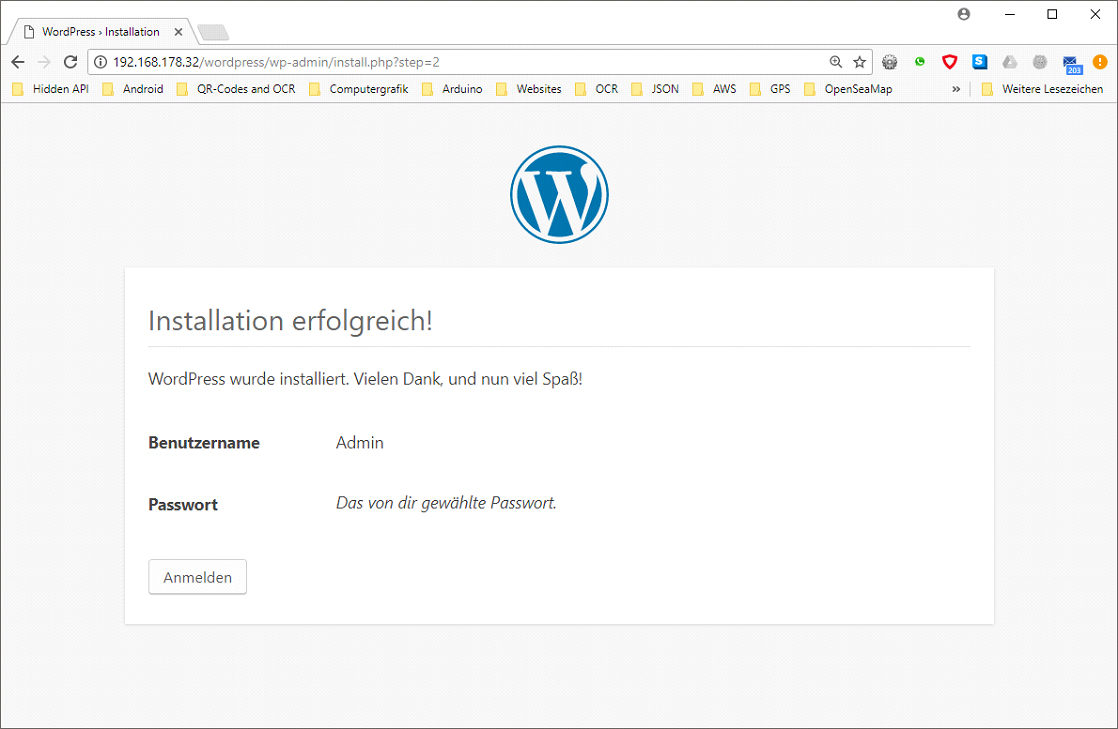Click the zoom magnifier icon in address bar
This screenshot has width=1118, height=729.
coord(836,62)
